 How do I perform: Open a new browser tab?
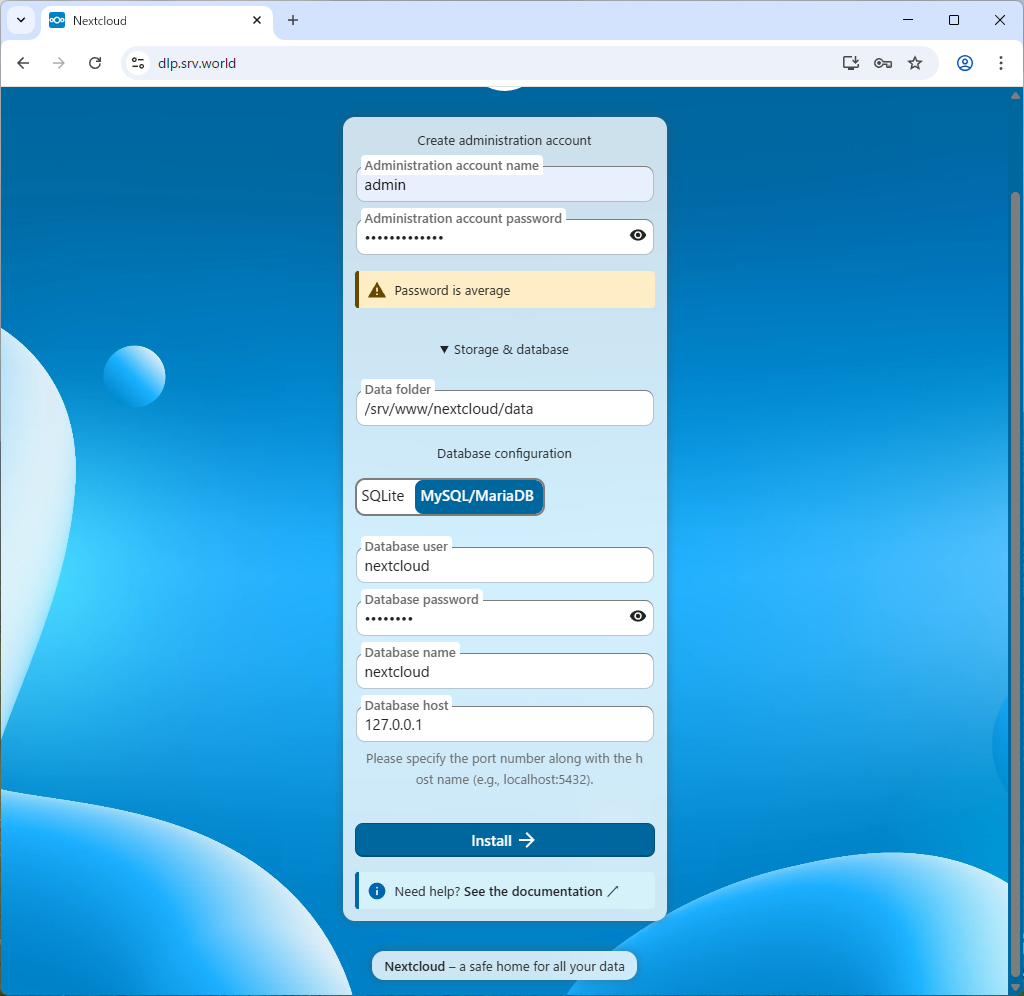(x=293, y=20)
